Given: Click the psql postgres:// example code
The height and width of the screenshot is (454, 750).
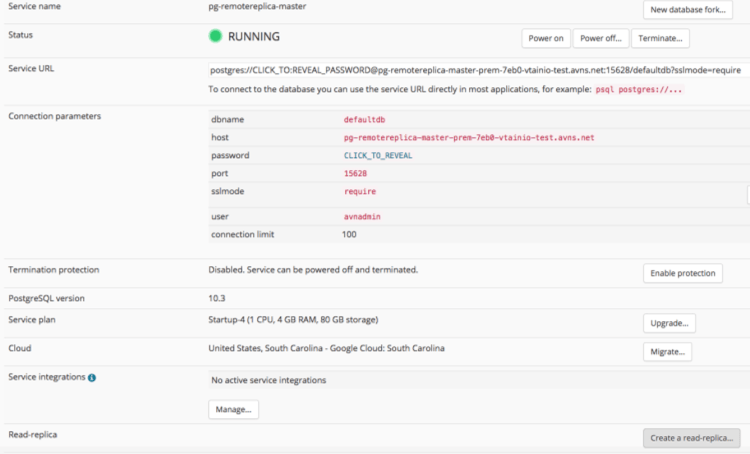Looking at the screenshot, I should (639, 89).
